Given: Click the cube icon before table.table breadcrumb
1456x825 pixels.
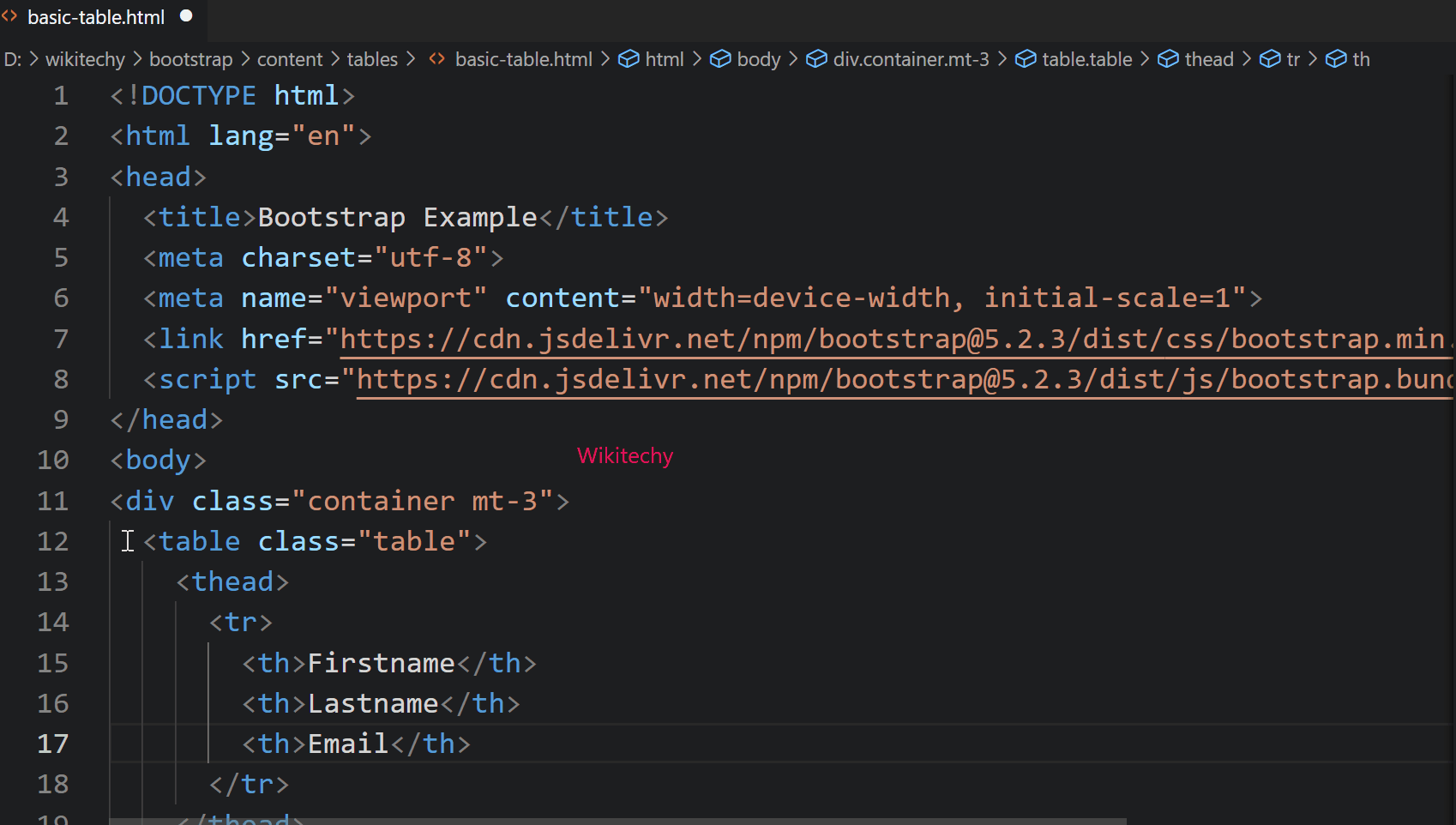Looking at the screenshot, I should coord(1026,59).
